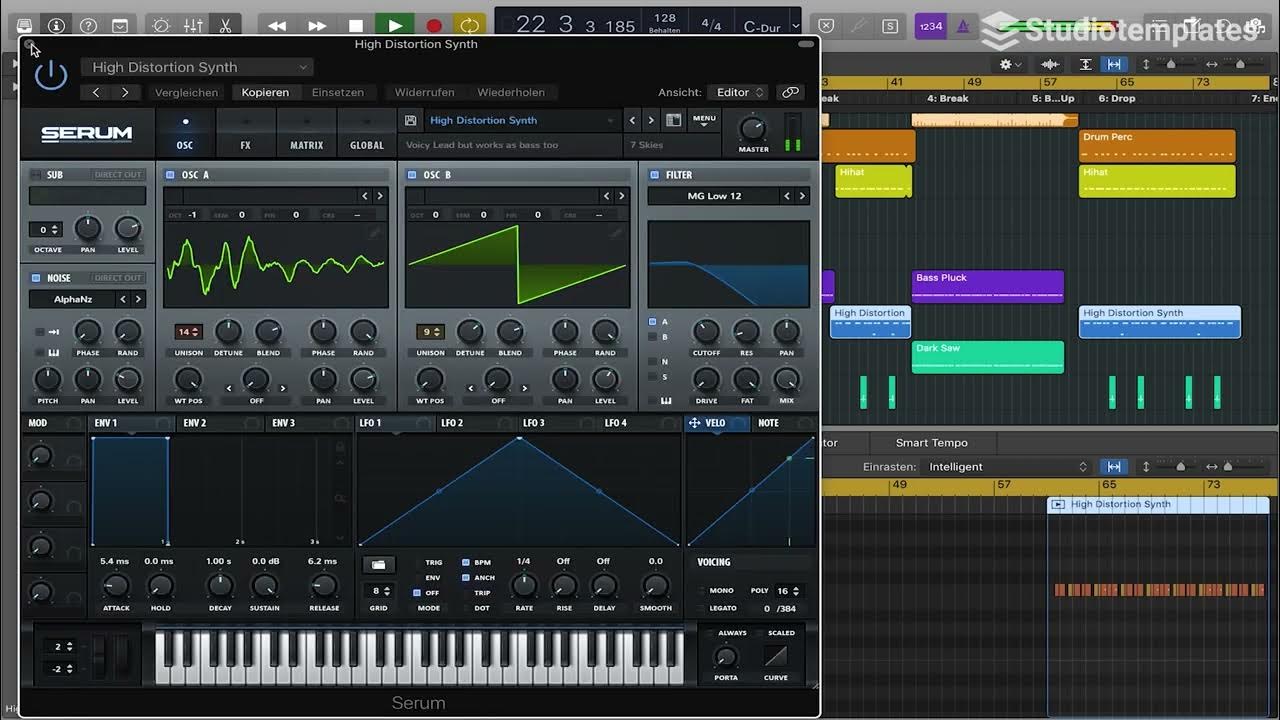Click the rewind transport button
The width and height of the screenshot is (1280, 720).
(277, 25)
